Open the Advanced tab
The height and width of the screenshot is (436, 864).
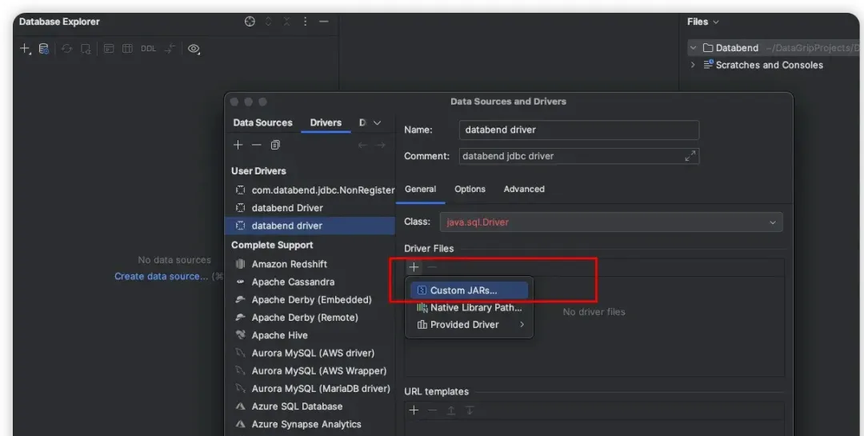[524, 189]
